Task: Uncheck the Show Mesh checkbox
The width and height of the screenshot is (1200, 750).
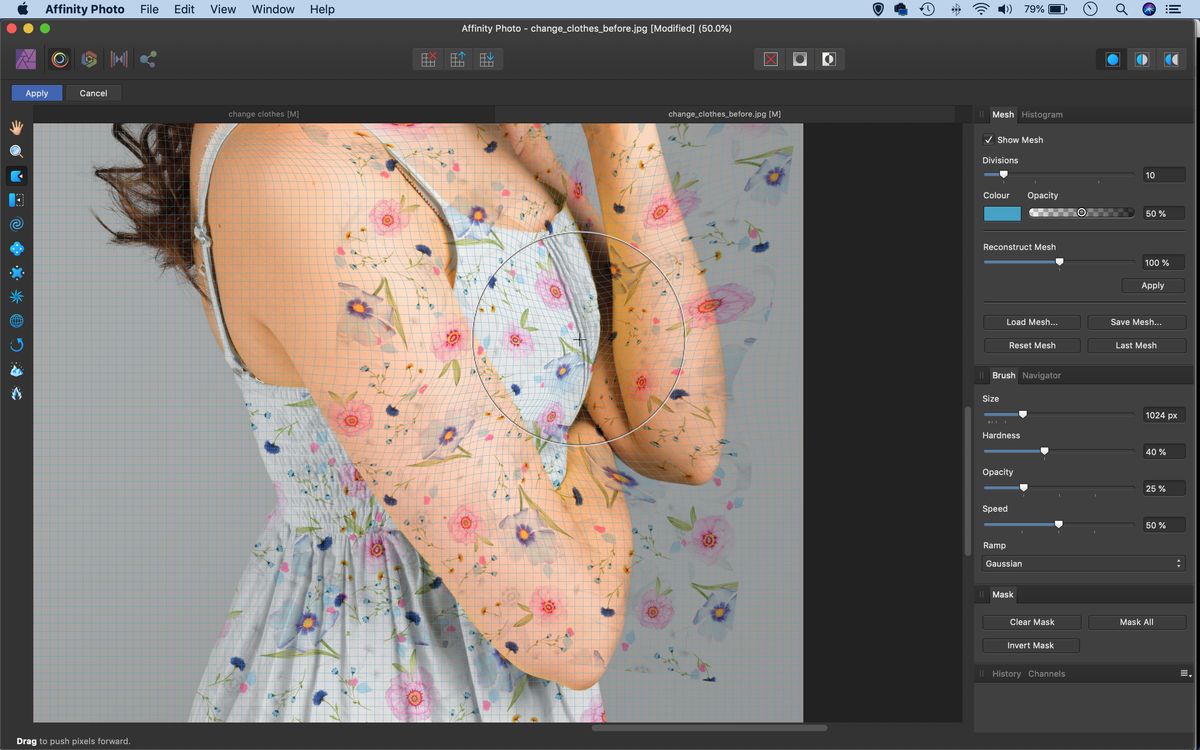Action: 988,139
